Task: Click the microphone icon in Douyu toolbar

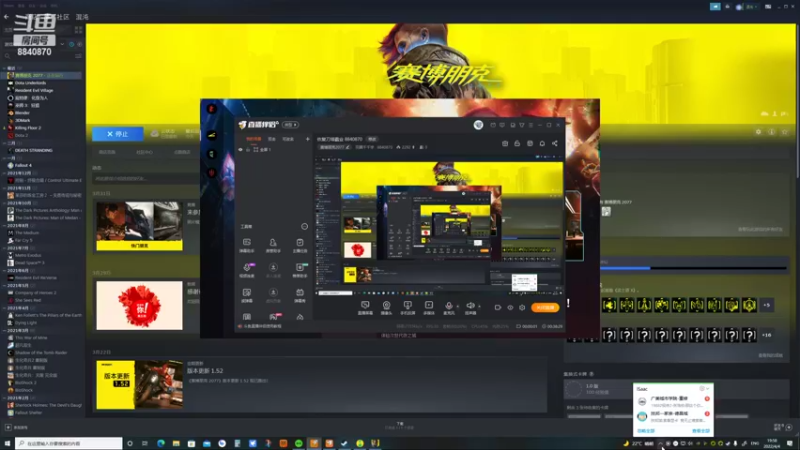Action: click(449, 307)
